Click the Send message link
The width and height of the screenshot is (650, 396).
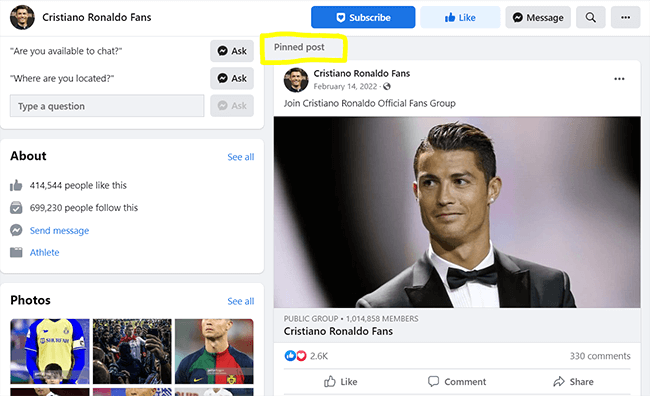pyautogui.click(x=59, y=231)
